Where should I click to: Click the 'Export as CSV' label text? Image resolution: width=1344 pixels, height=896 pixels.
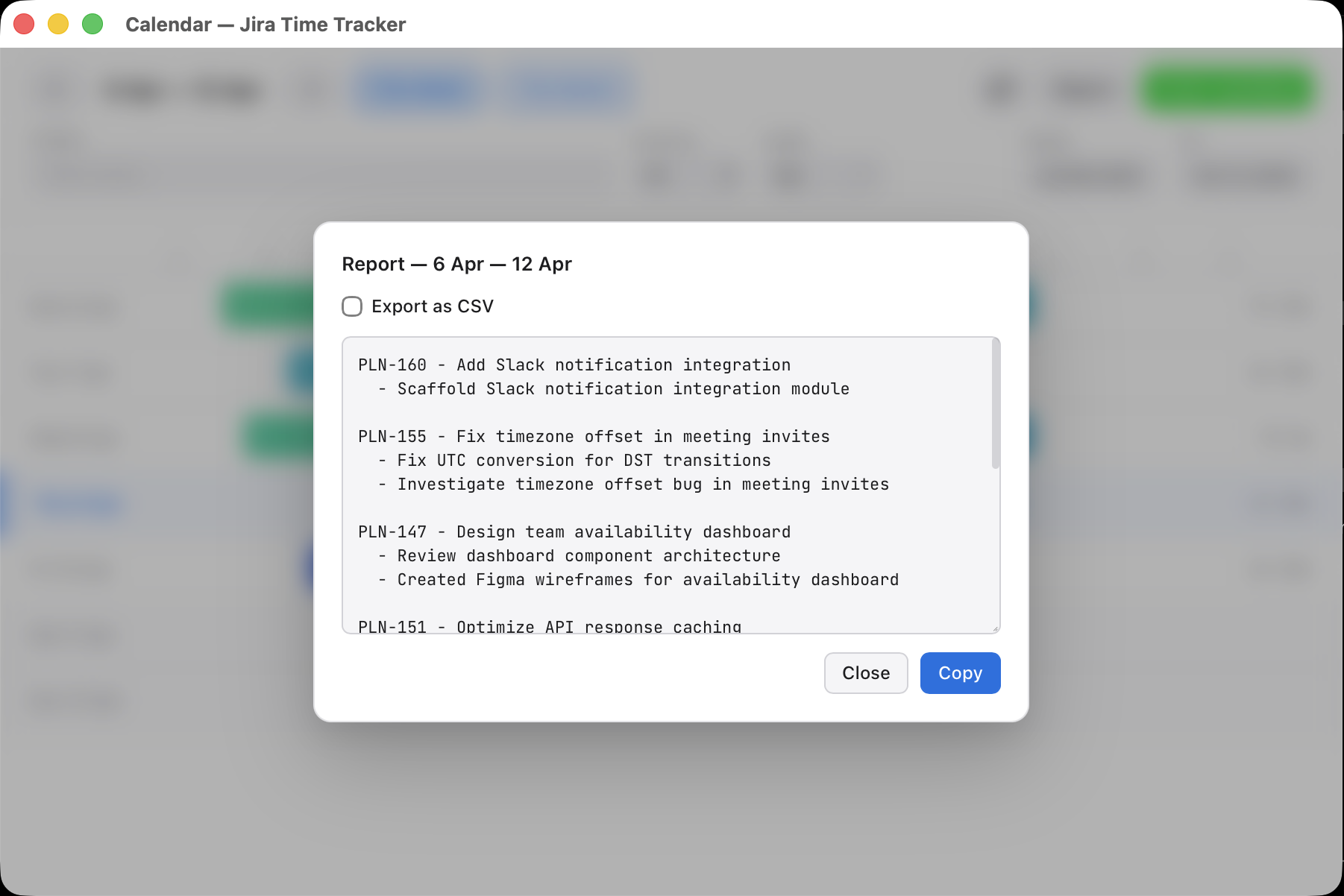tap(433, 306)
